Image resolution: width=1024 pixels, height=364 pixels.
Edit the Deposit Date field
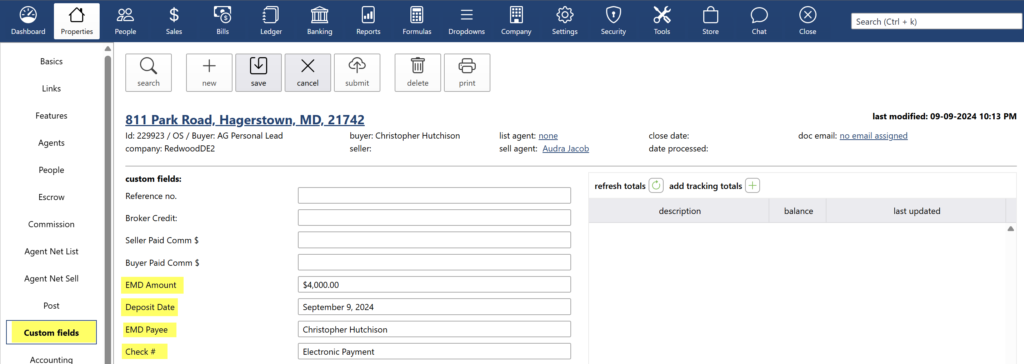tap(434, 307)
